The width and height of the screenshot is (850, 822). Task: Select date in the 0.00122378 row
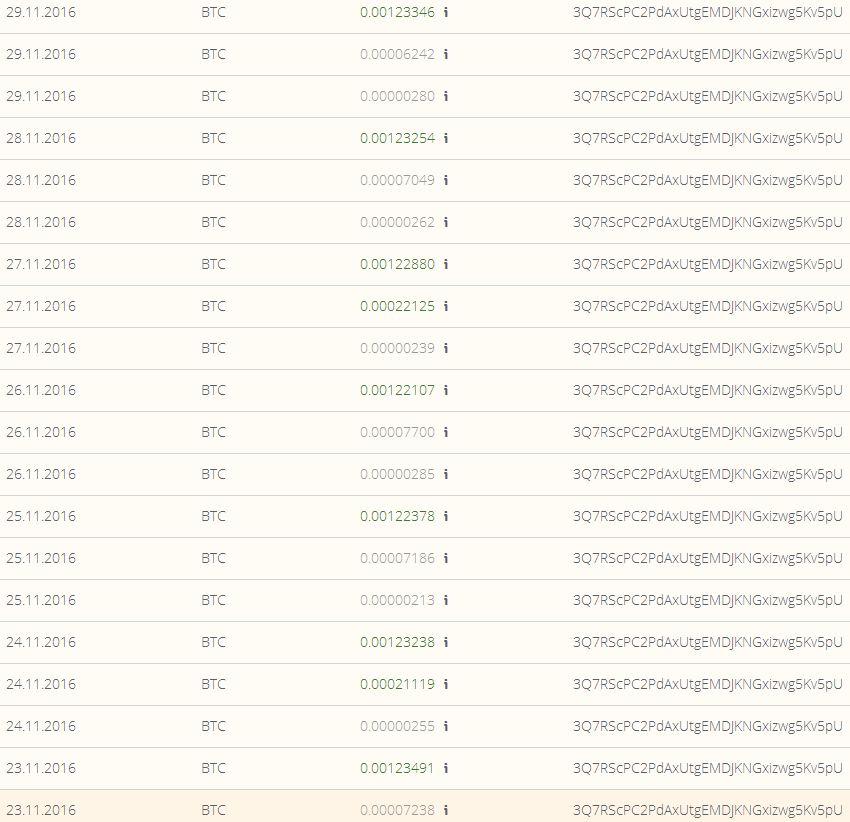pos(41,516)
